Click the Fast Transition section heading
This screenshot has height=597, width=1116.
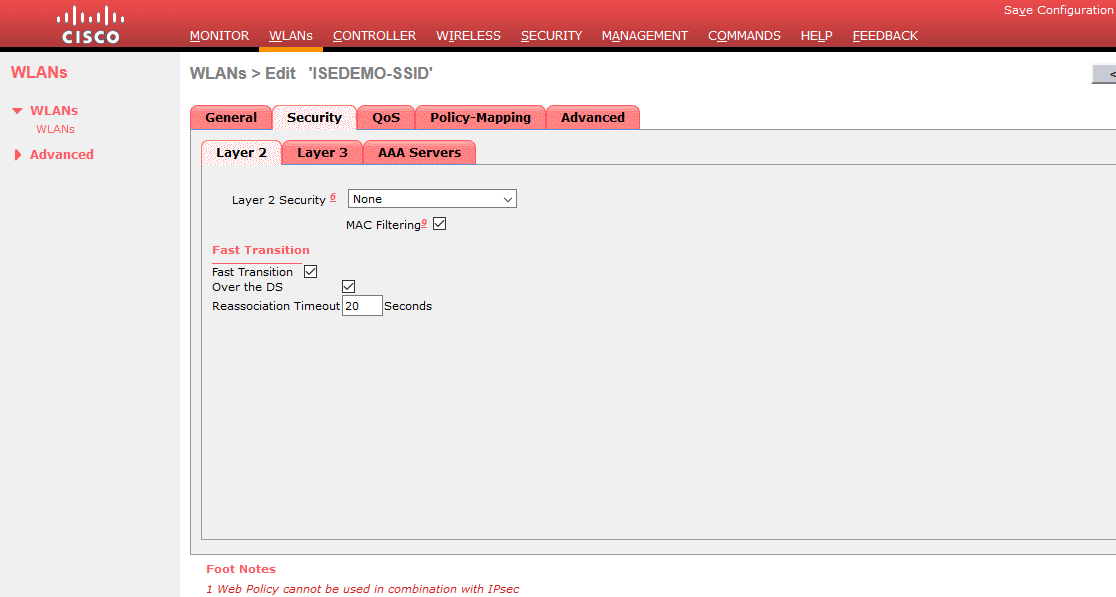[260, 250]
